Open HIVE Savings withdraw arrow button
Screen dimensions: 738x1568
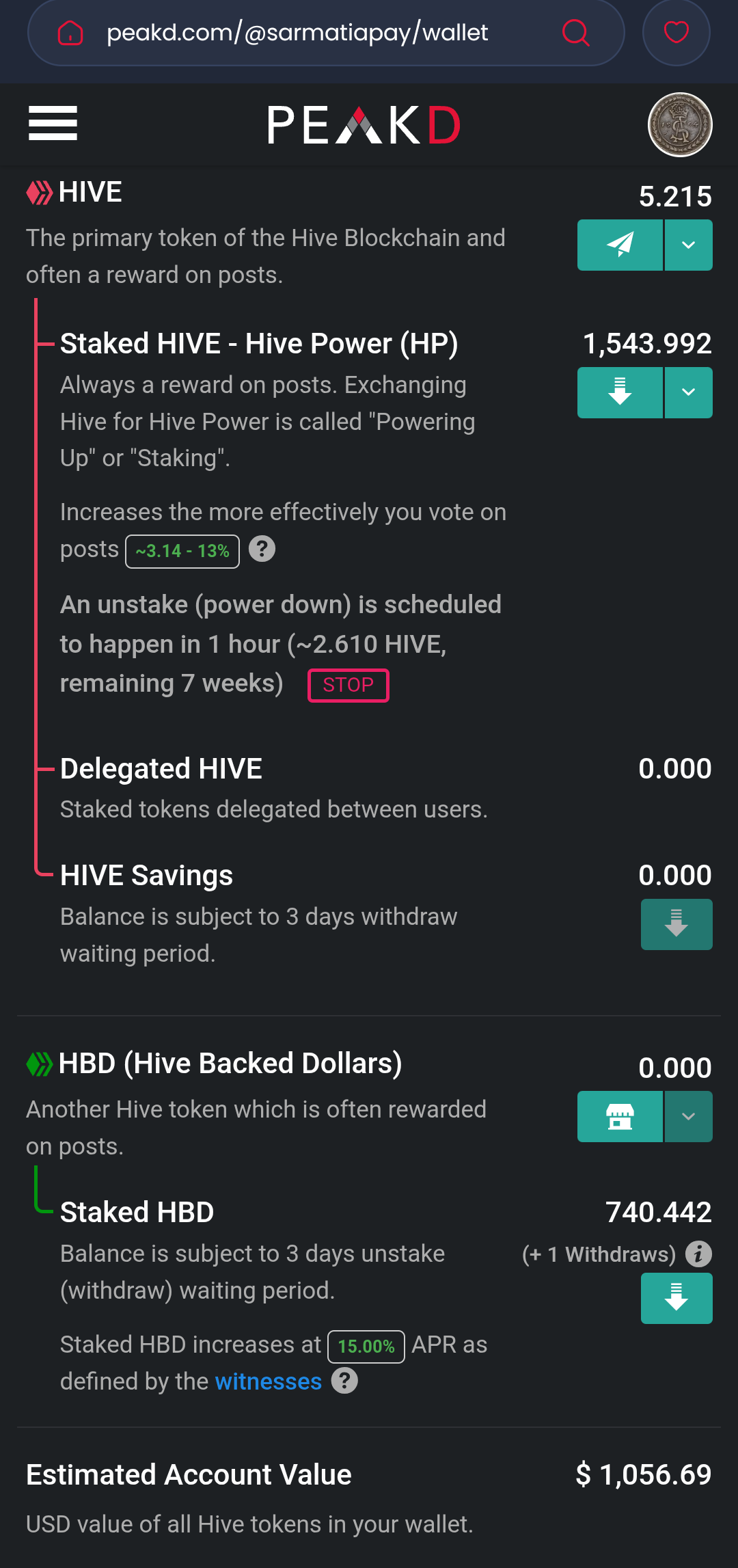pos(676,924)
